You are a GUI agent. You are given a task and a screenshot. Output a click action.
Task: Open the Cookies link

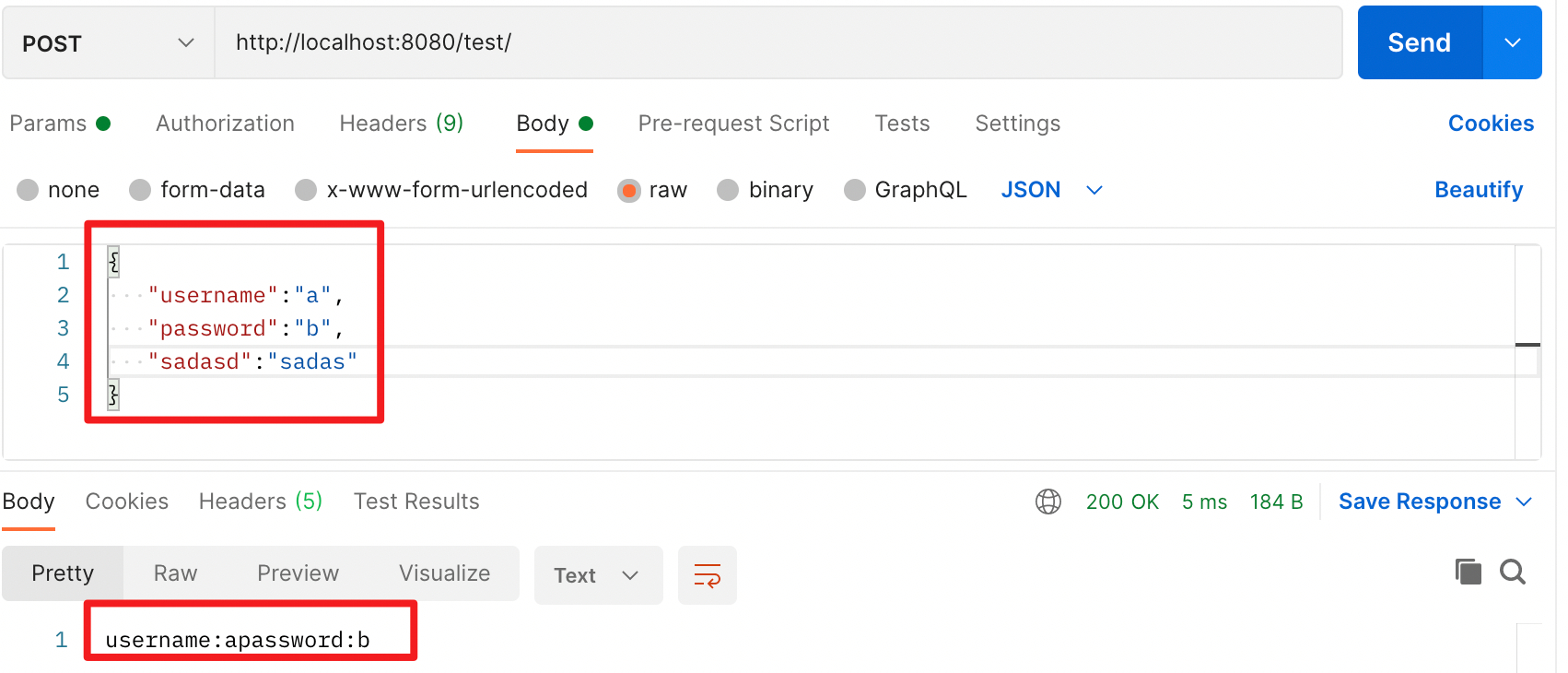[1490, 124]
